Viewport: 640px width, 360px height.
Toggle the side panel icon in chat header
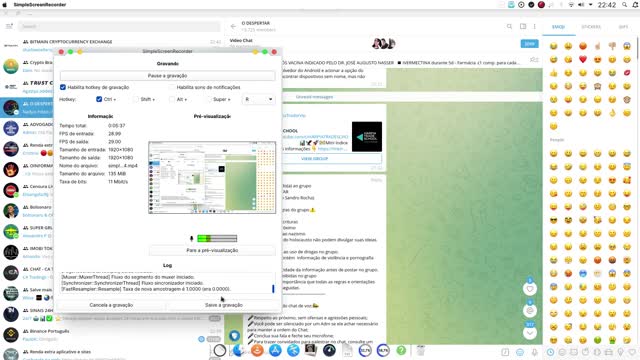click(x=523, y=26)
